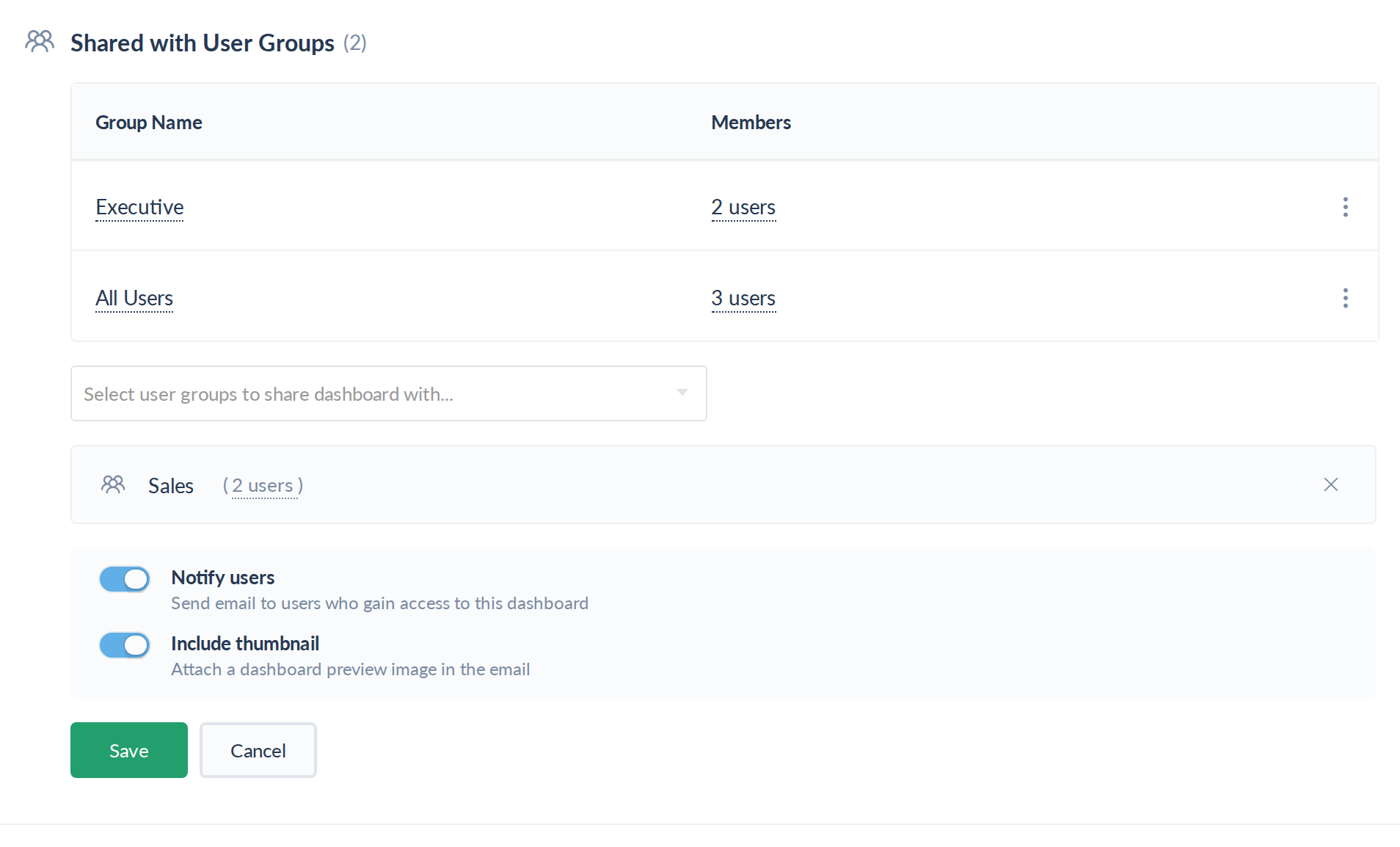Image resolution: width=1400 pixels, height=847 pixels.
Task: Click the Sales group name
Action: [x=171, y=486]
